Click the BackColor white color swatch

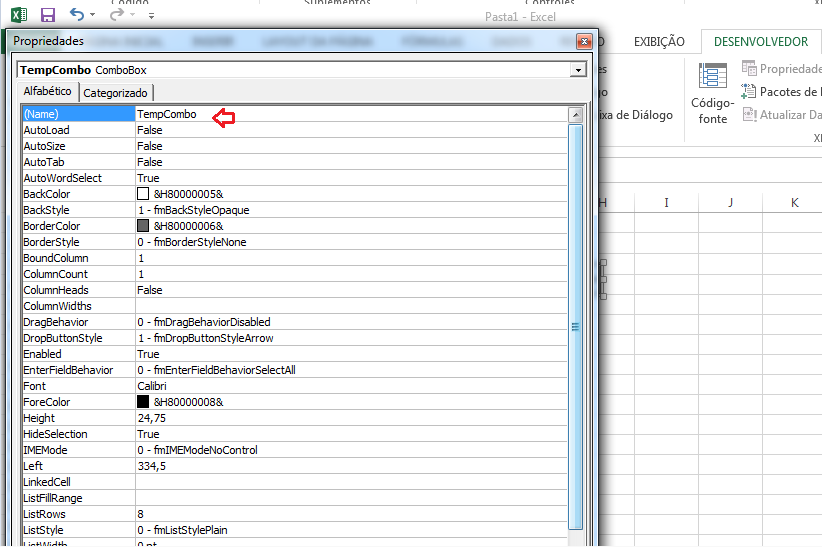coord(143,194)
